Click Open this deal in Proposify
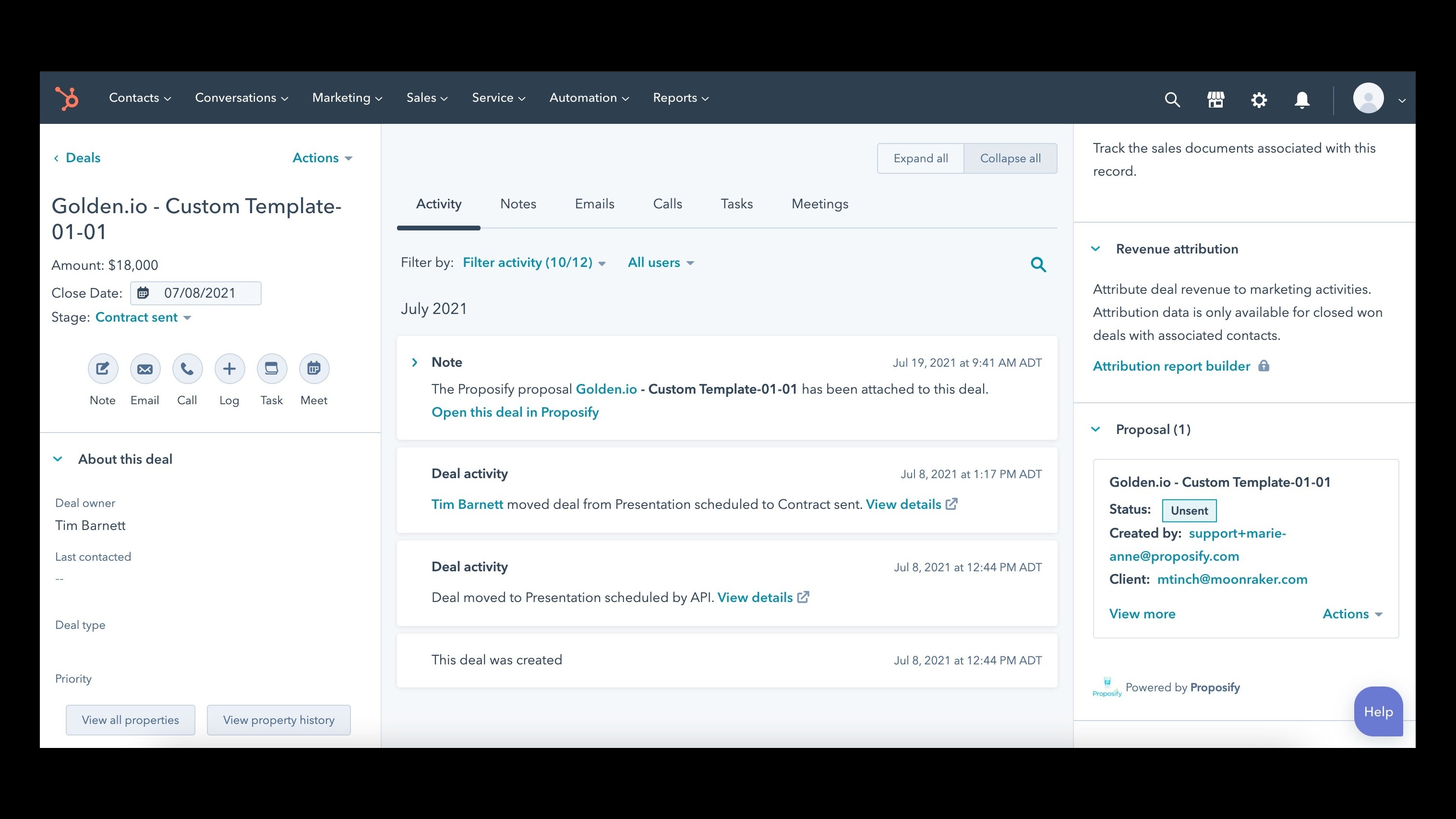The height and width of the screenshot is (819, 1456). (x=514, y=412)
